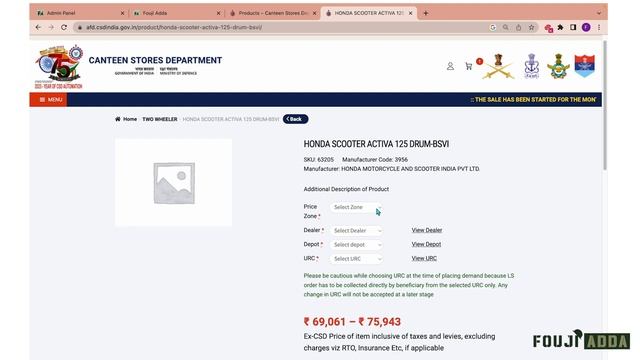Click the View Depot link
The height and width of the screenshot is (360, 640).
click(426, 244)
